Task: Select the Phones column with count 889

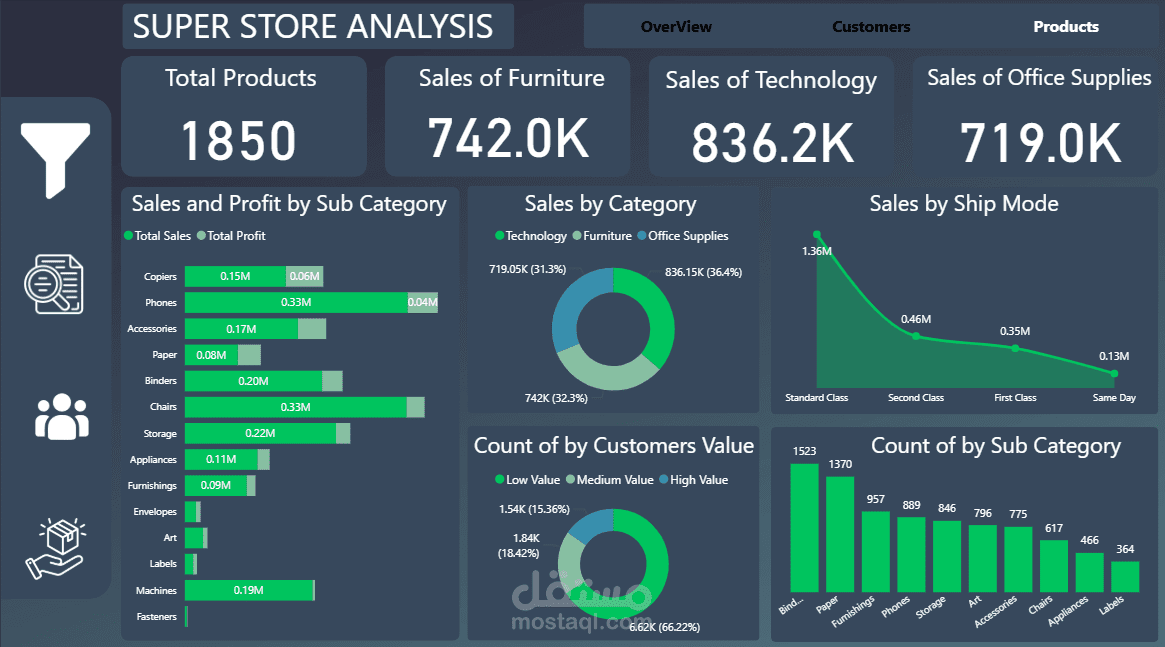Action: click(912, 554)
